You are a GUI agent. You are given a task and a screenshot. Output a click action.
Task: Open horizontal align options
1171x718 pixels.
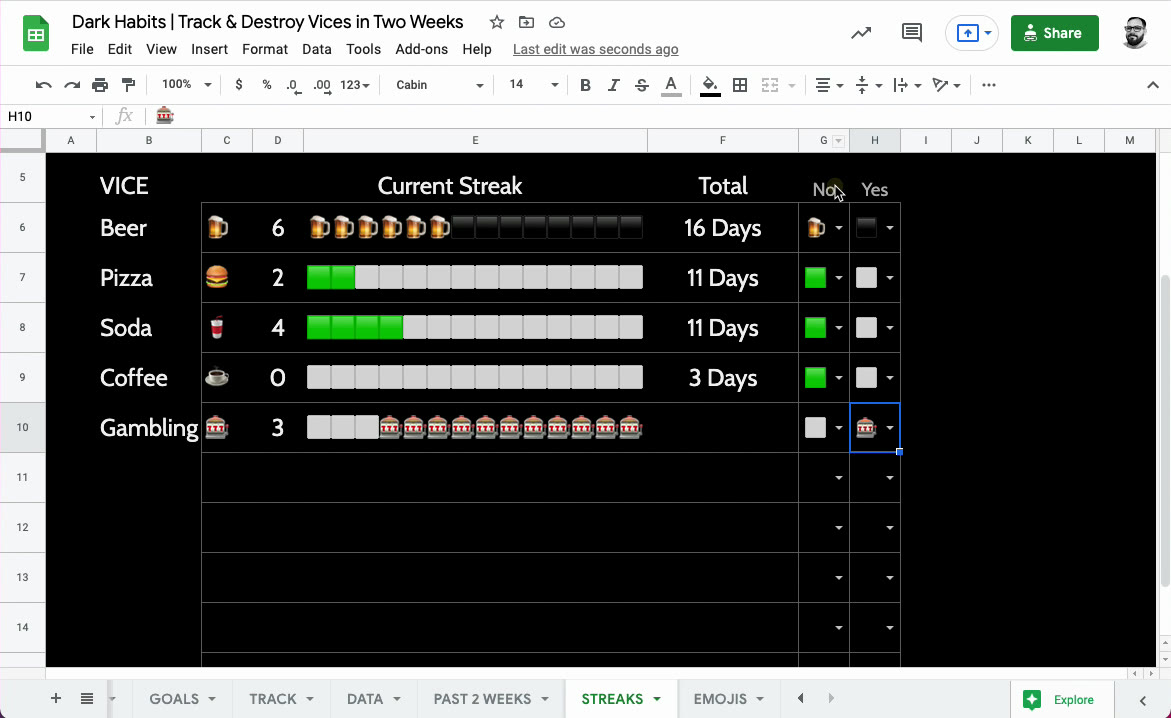tap(829, 85)
